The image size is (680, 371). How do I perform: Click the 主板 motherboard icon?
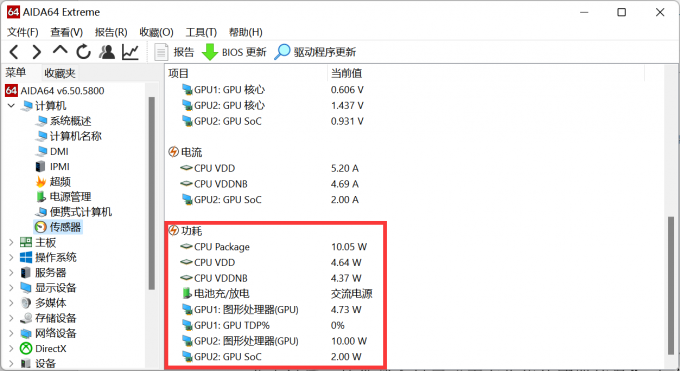(x=26, y=242)
